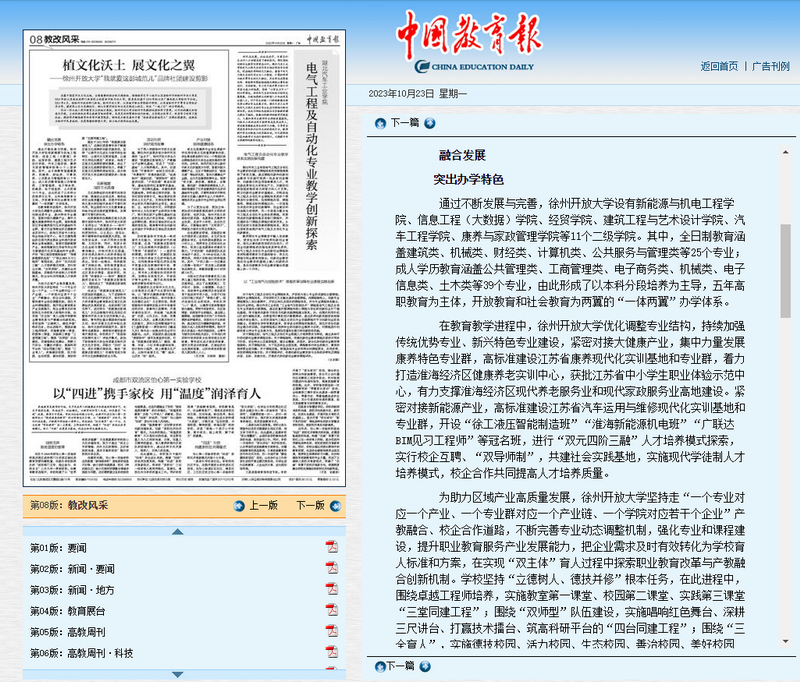
Task: Open PDF for 第04版 教育展台
Action: 330,611
